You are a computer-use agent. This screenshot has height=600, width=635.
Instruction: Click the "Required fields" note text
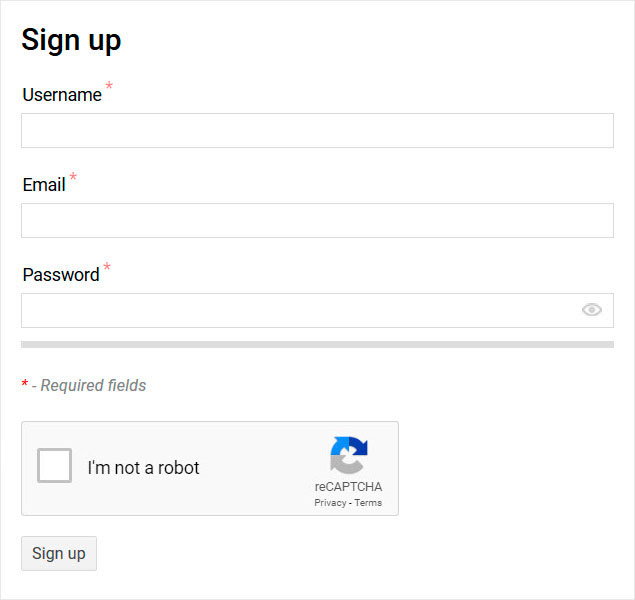93,385
